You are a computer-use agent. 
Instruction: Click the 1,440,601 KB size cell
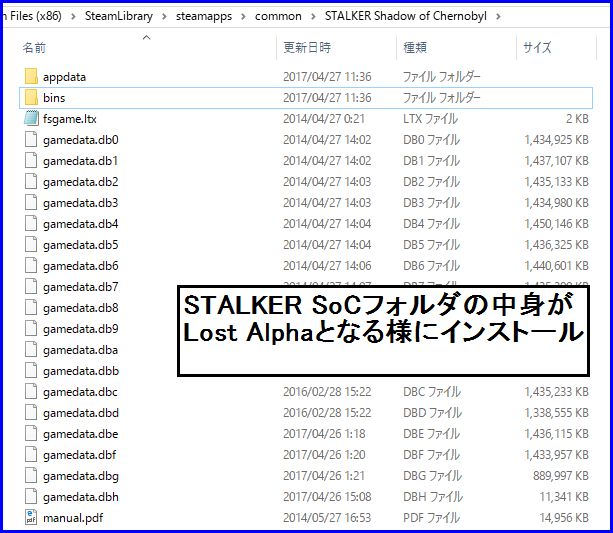557,266
